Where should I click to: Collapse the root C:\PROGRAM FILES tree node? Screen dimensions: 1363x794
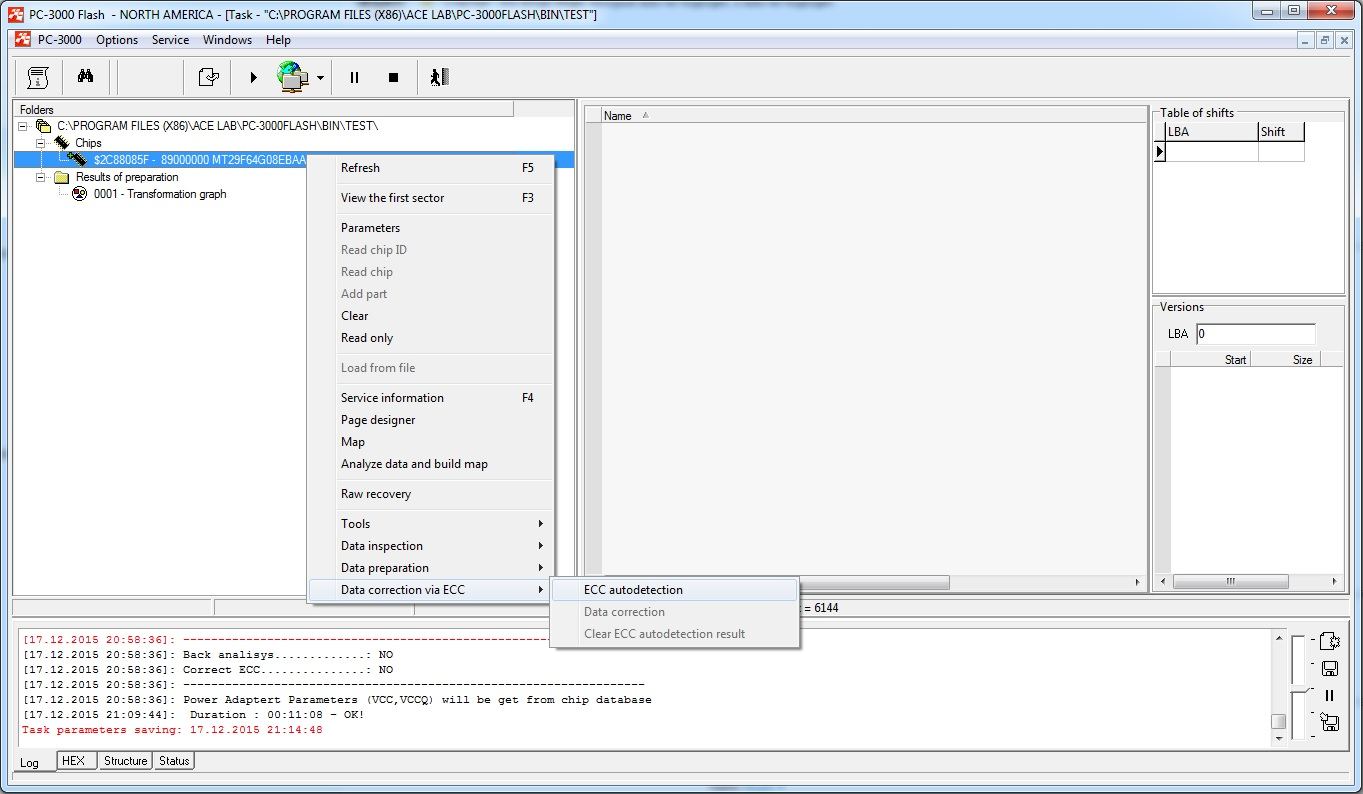click(x=23, y=126)
